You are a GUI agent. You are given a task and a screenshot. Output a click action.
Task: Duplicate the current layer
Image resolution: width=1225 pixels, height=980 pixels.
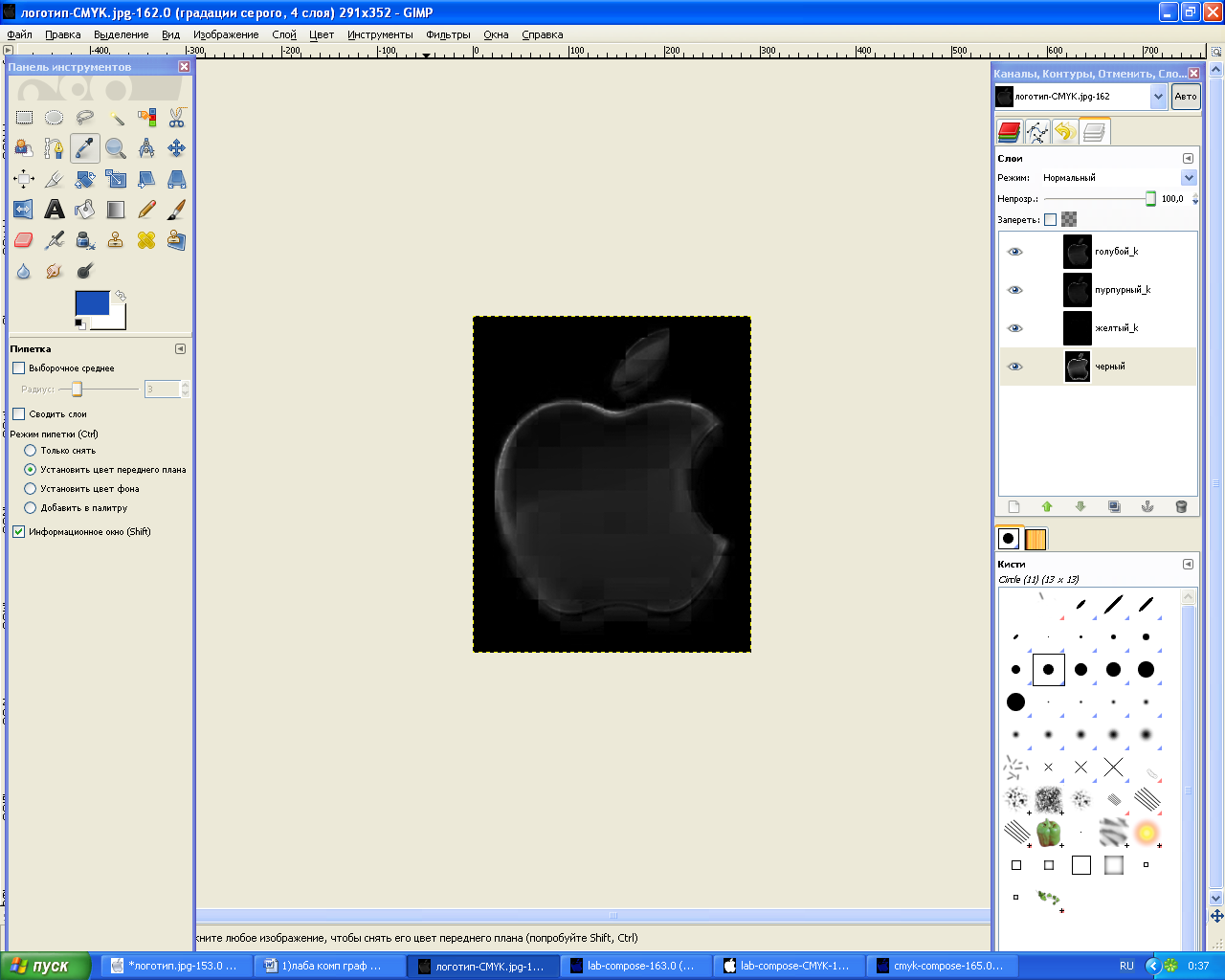[x=1114, y=507]
